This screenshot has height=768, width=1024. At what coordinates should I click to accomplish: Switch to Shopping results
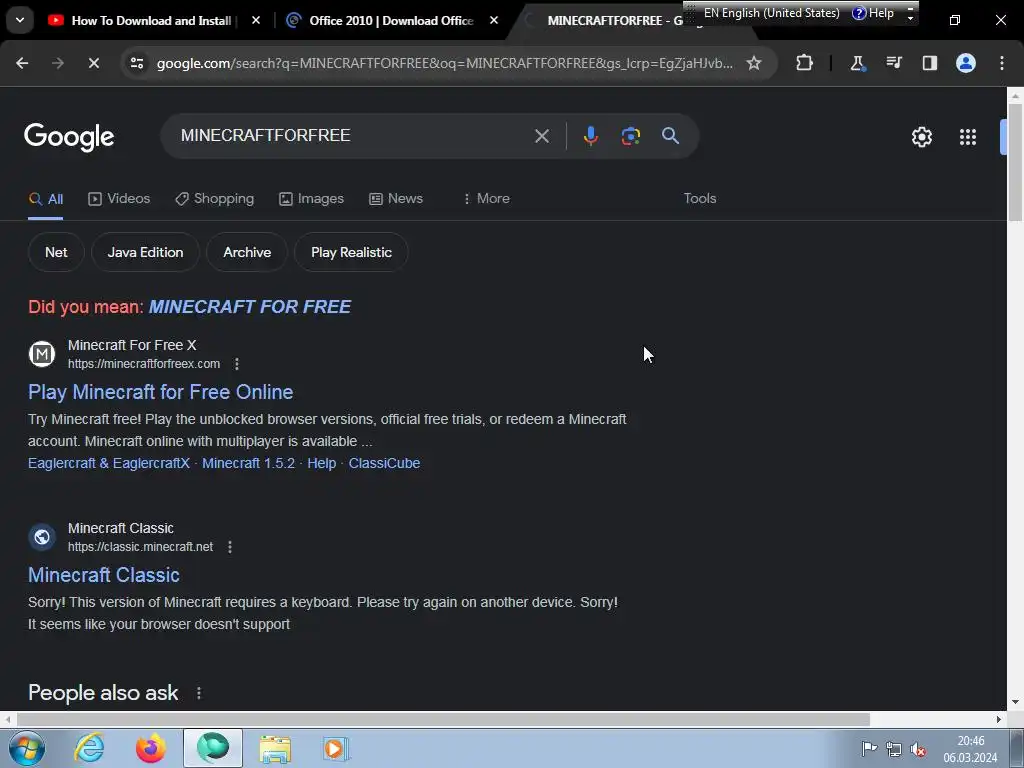[214, 199]
